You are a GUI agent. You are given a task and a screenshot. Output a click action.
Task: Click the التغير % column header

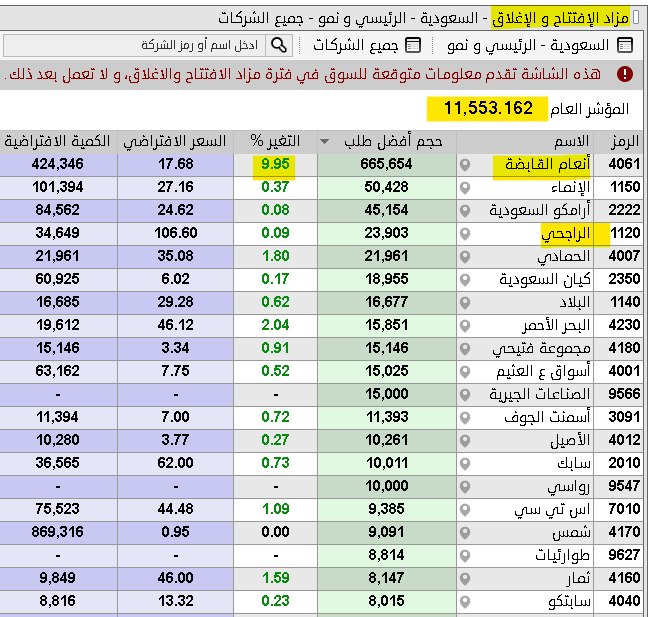click(275, 142)
